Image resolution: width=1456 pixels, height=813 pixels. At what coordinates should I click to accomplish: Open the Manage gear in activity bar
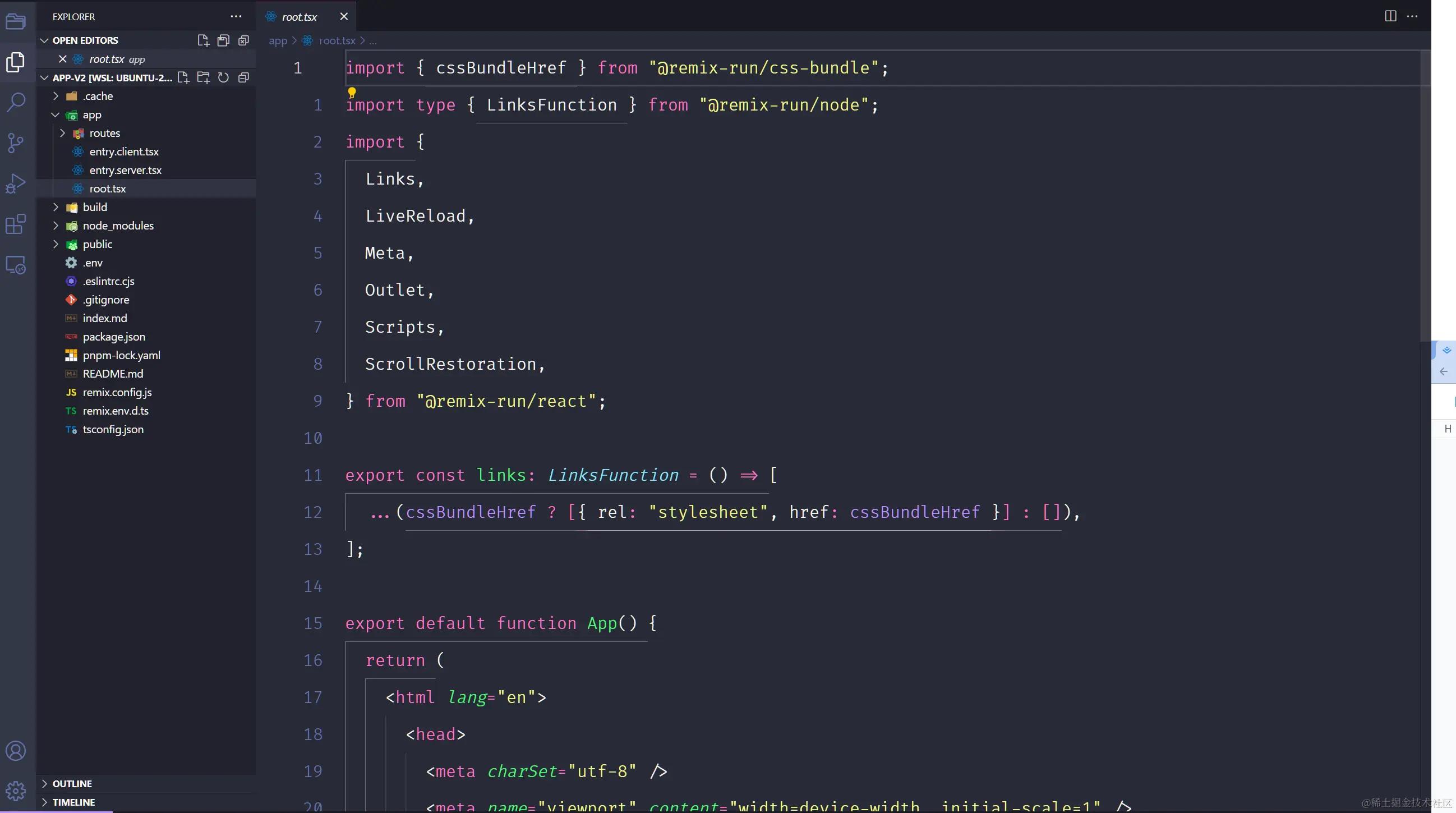pyautogui.click(x=16, y=791)
